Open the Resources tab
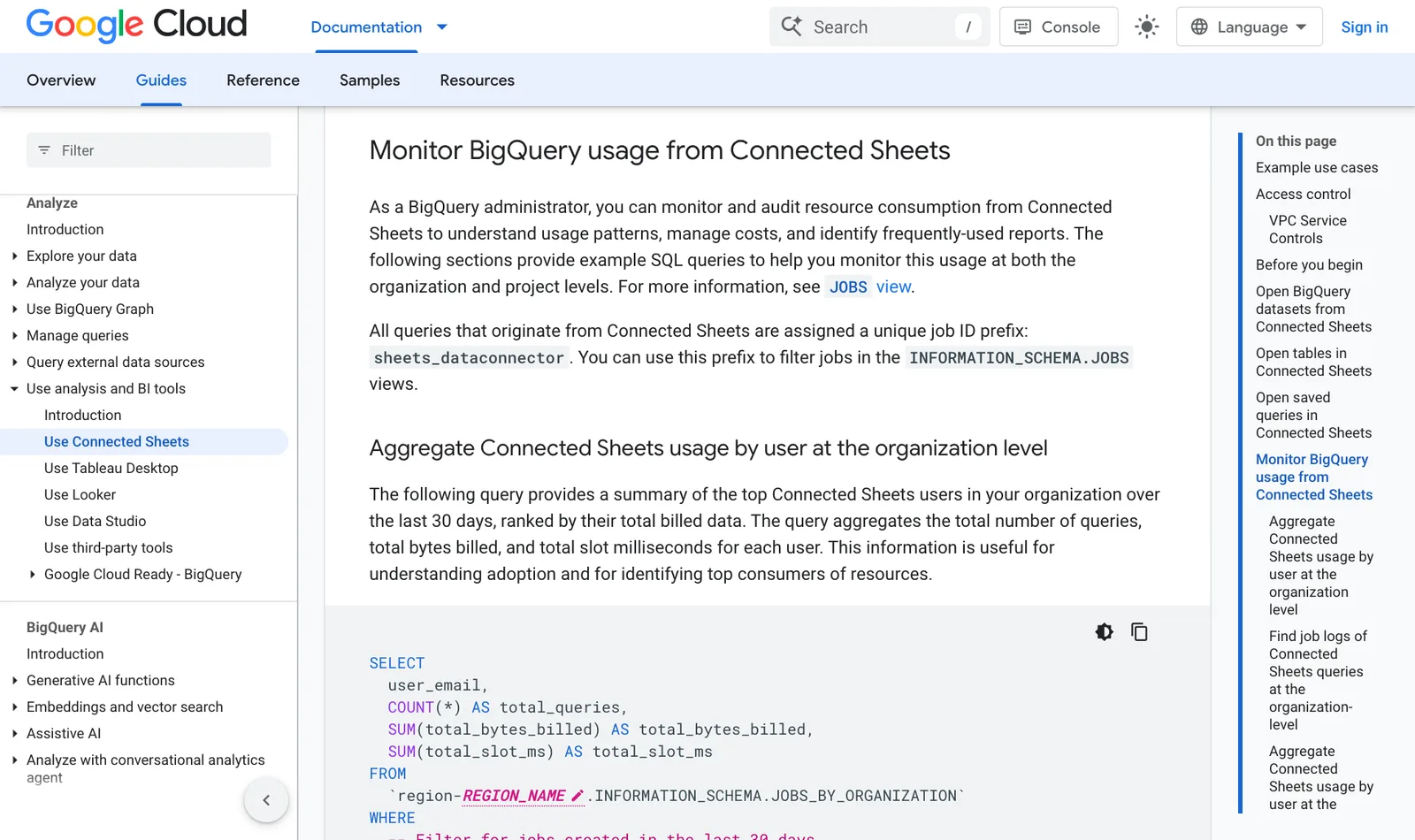Screen dimensions: 1415x840 (x=477, y=80)
